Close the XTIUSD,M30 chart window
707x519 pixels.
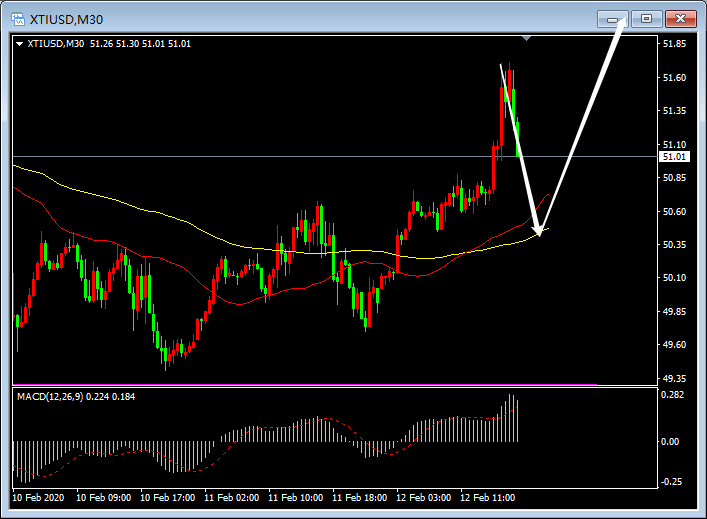click(680, 19)
